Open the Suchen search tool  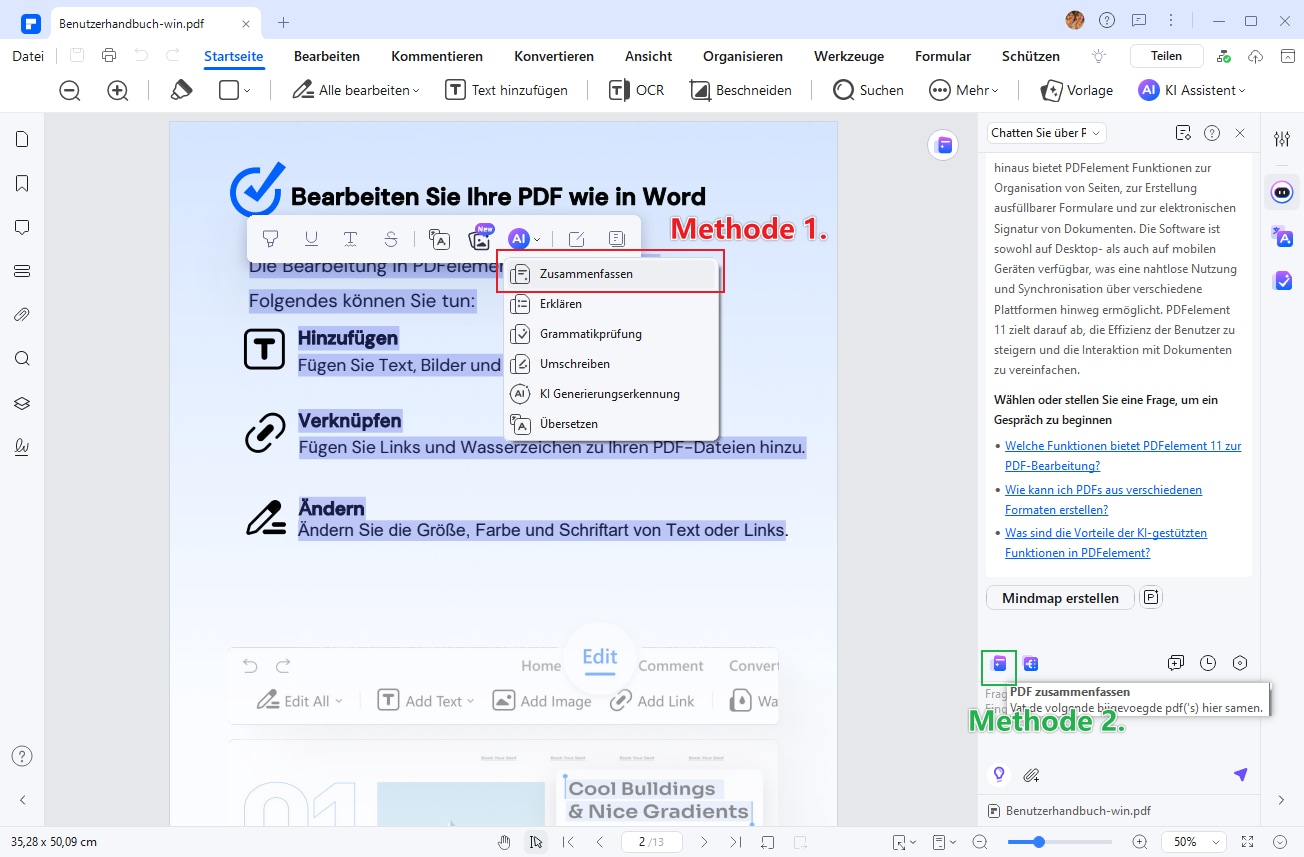coord(868,90)
